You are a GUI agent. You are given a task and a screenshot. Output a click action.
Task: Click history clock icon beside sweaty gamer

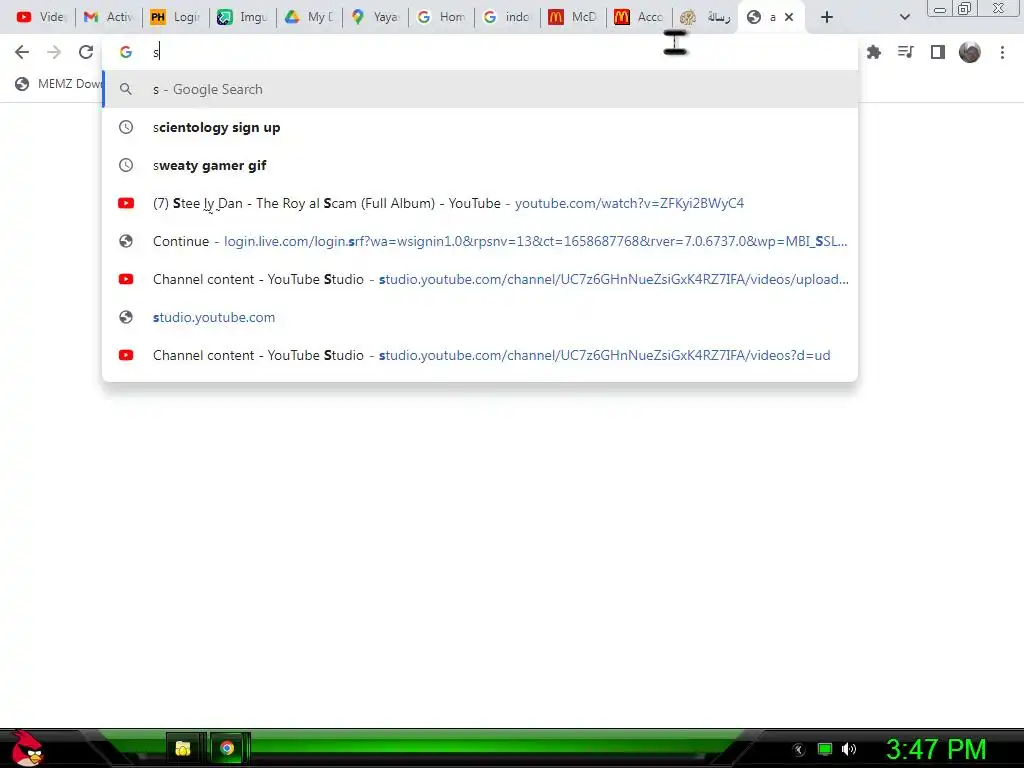(x=126, y=165)
